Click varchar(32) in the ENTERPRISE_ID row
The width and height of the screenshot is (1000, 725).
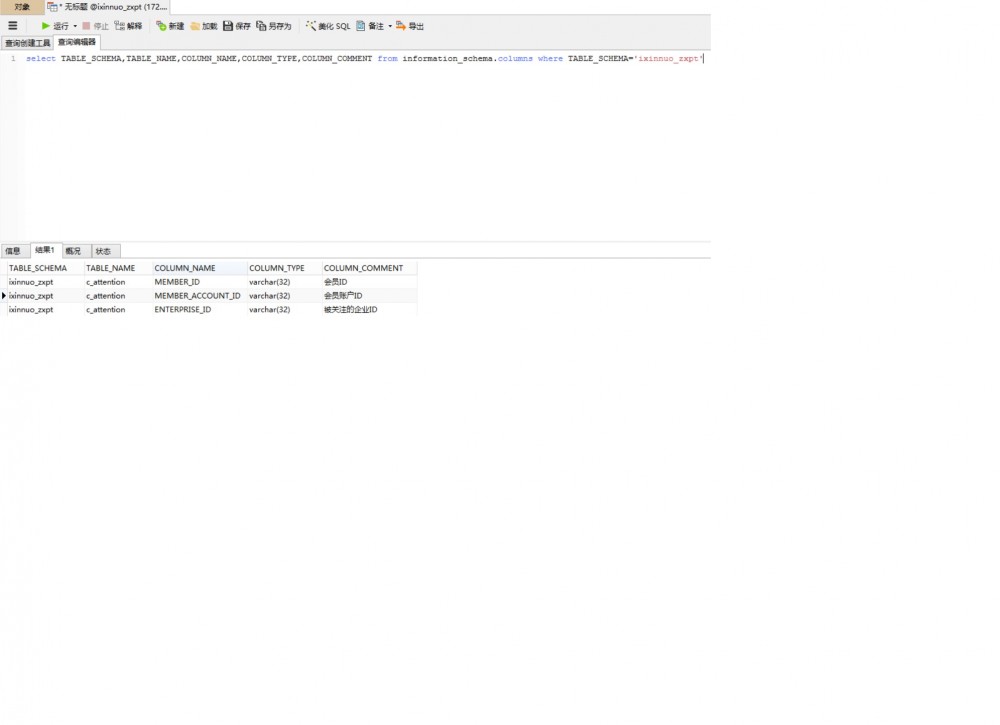[284, 310]
